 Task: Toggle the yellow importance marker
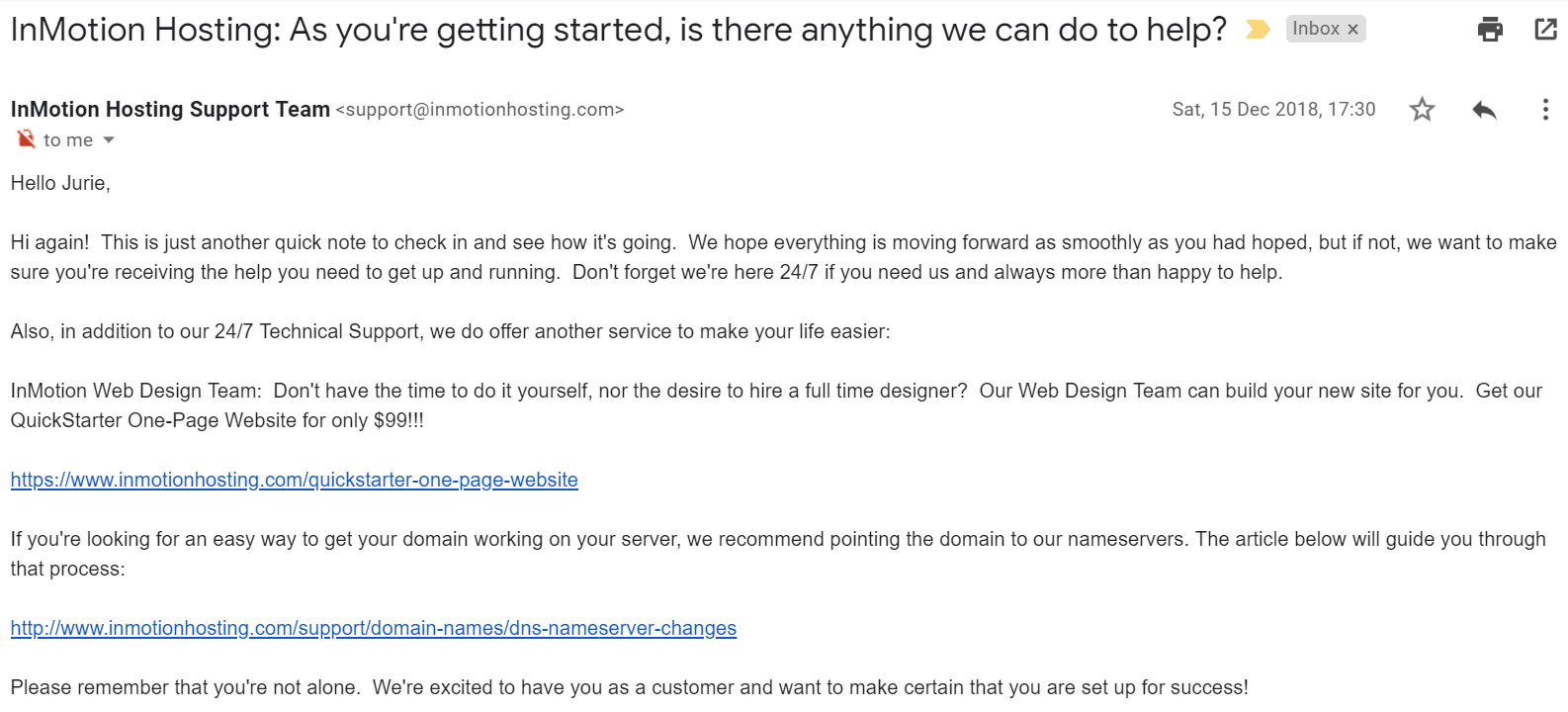pyautogui.click(x=1258, y=30)
